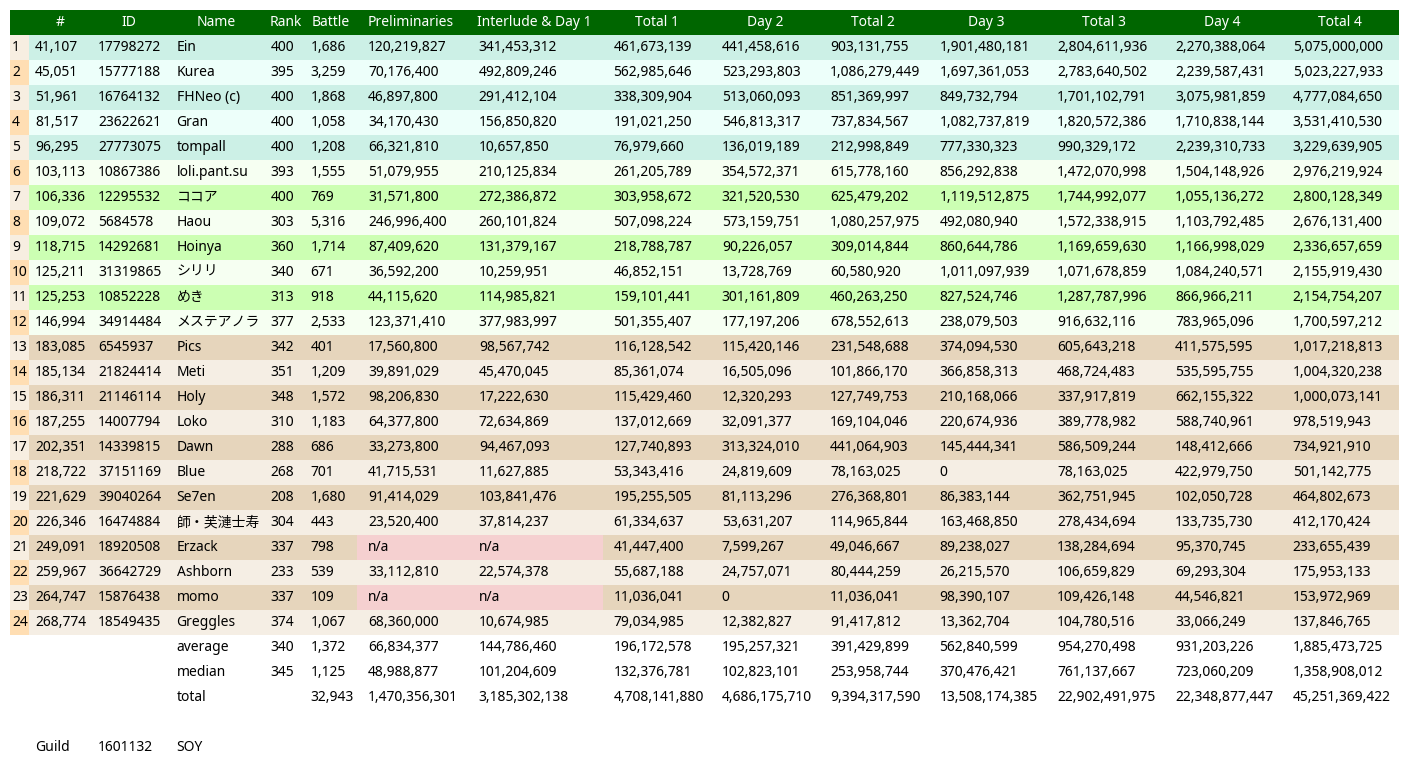Click Ein's ID '17798272'

click(129, 46)
